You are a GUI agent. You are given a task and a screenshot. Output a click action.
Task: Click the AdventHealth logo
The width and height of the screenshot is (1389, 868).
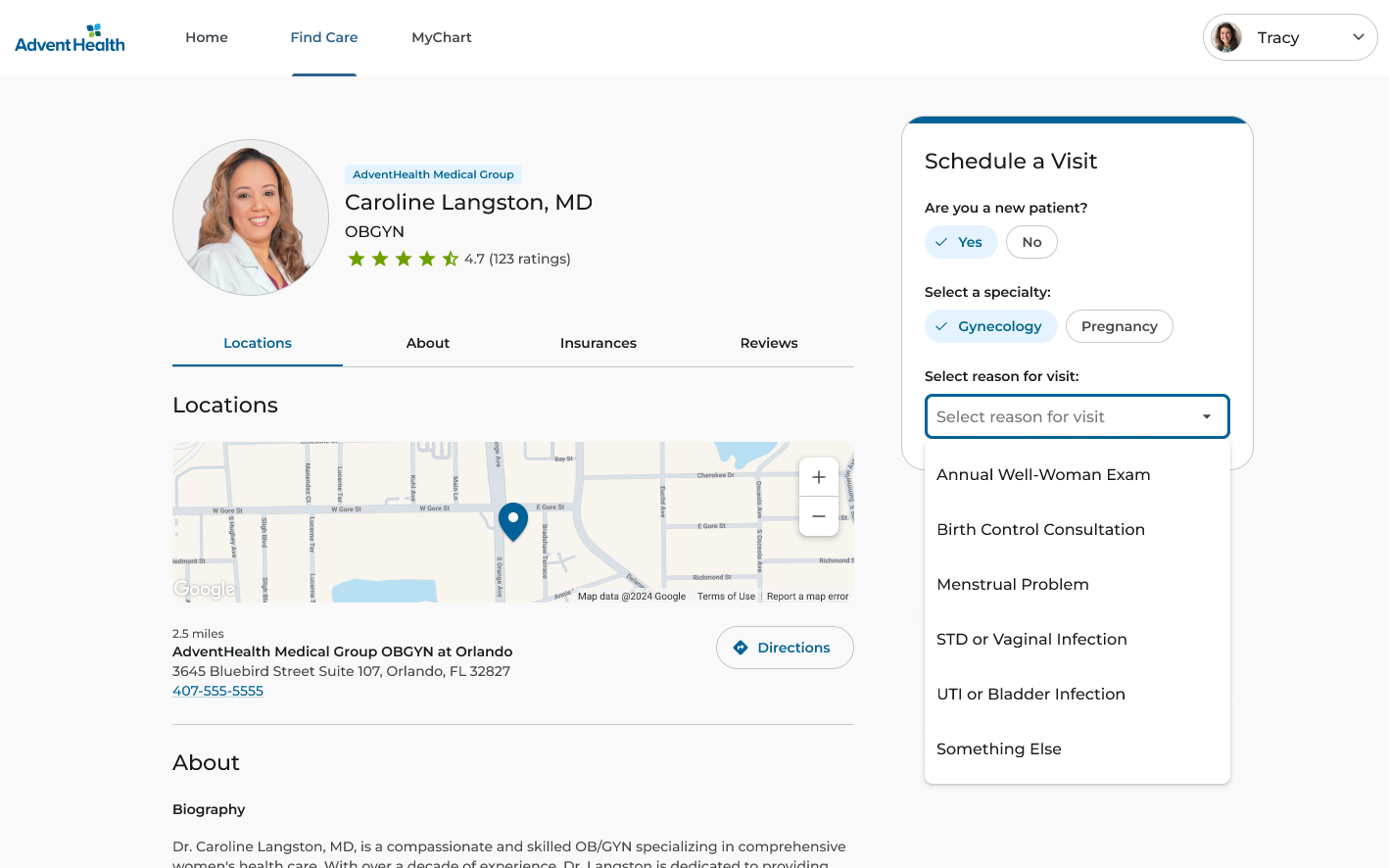click(x=70, y=38)
